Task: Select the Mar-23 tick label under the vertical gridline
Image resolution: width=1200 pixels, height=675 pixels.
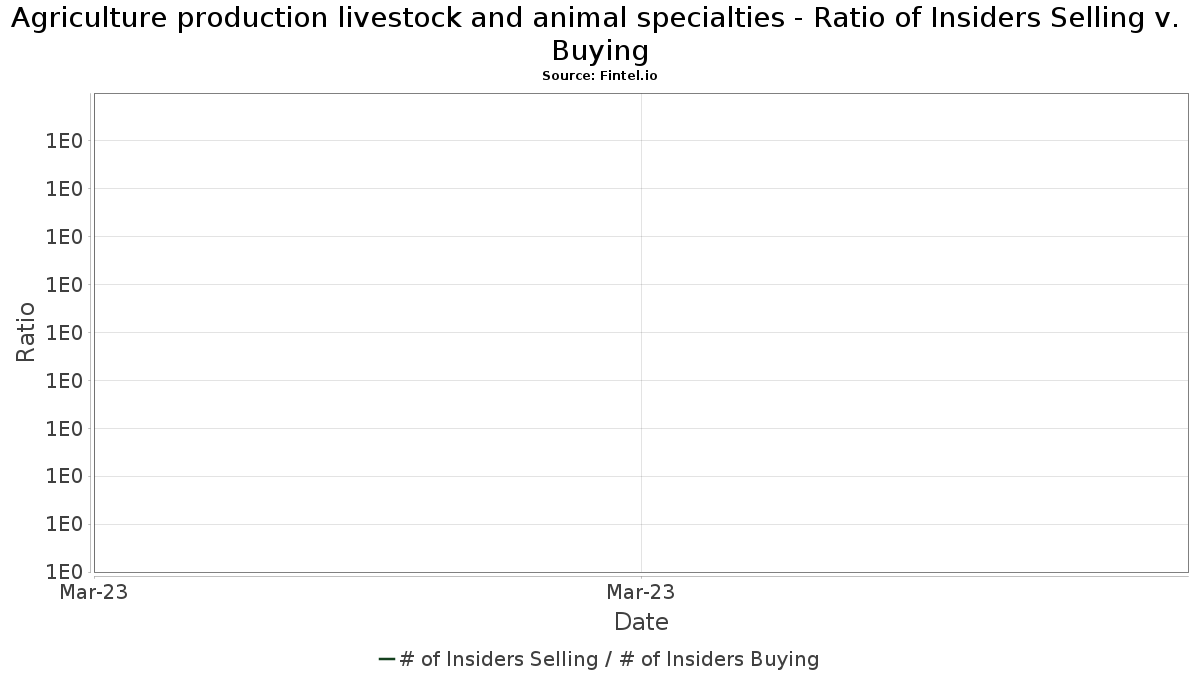Action: coord(641,592)
